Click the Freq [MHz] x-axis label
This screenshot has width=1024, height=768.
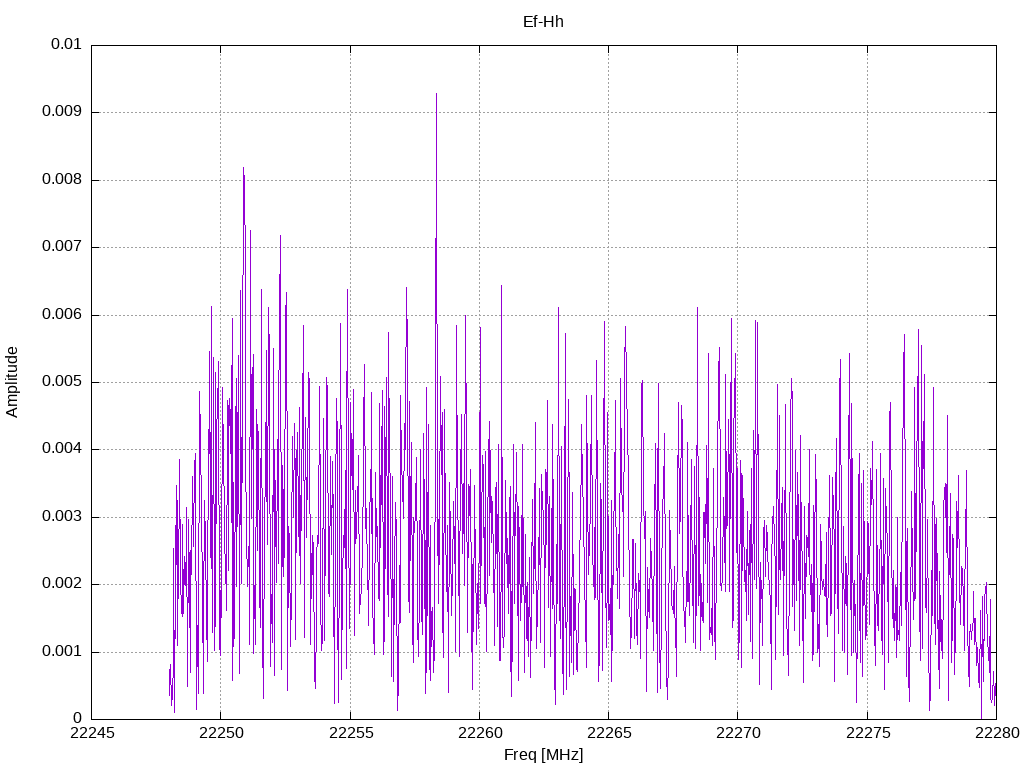[x=543, y=755]
